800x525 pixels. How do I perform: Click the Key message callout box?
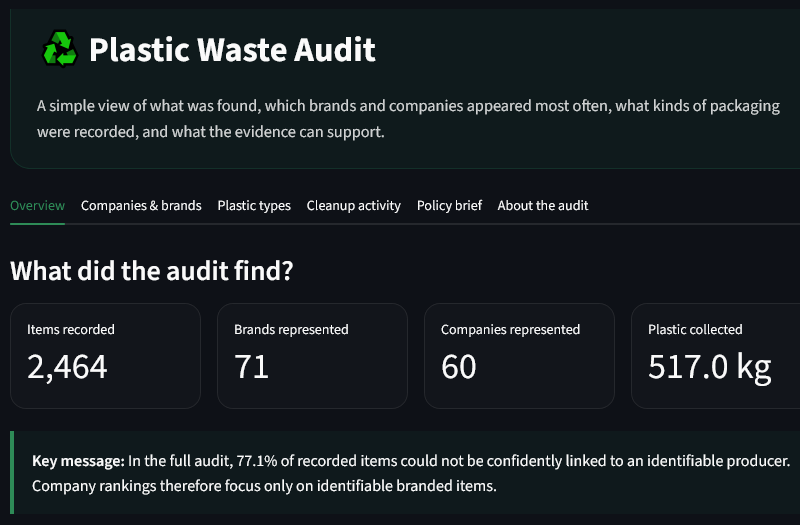pyautogui.click(x=405, y=472)
